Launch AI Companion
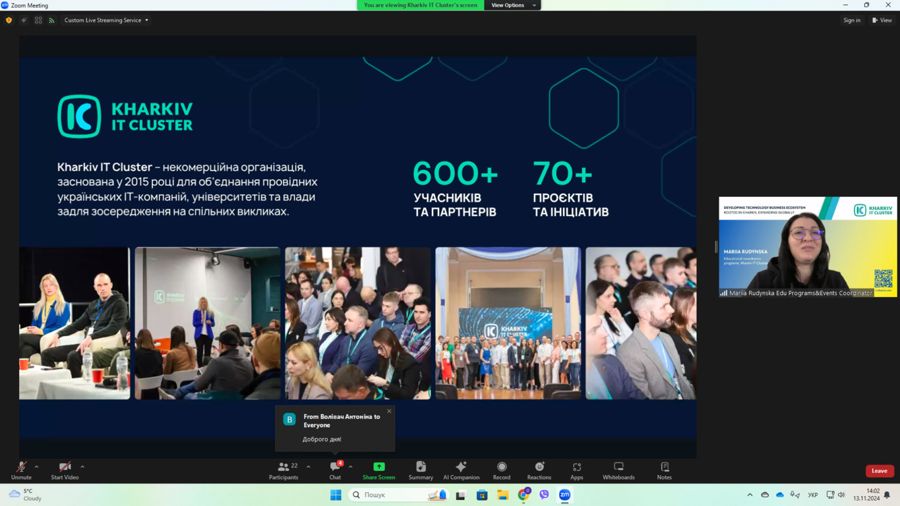The width and height of the screenshot is (900, 506). (461, 470)
